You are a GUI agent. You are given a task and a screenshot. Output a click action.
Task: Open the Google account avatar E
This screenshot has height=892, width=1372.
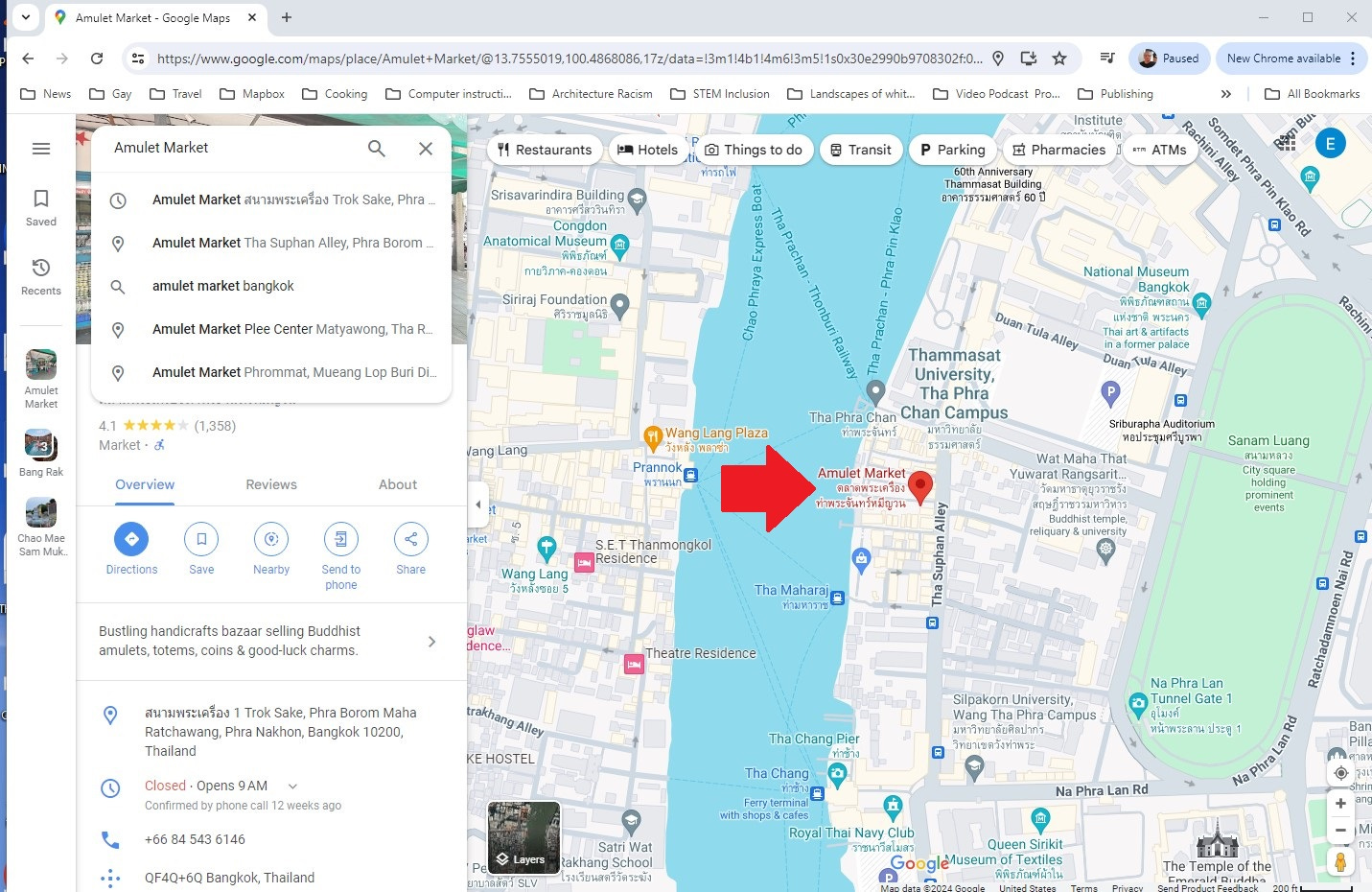(1330, 144)
